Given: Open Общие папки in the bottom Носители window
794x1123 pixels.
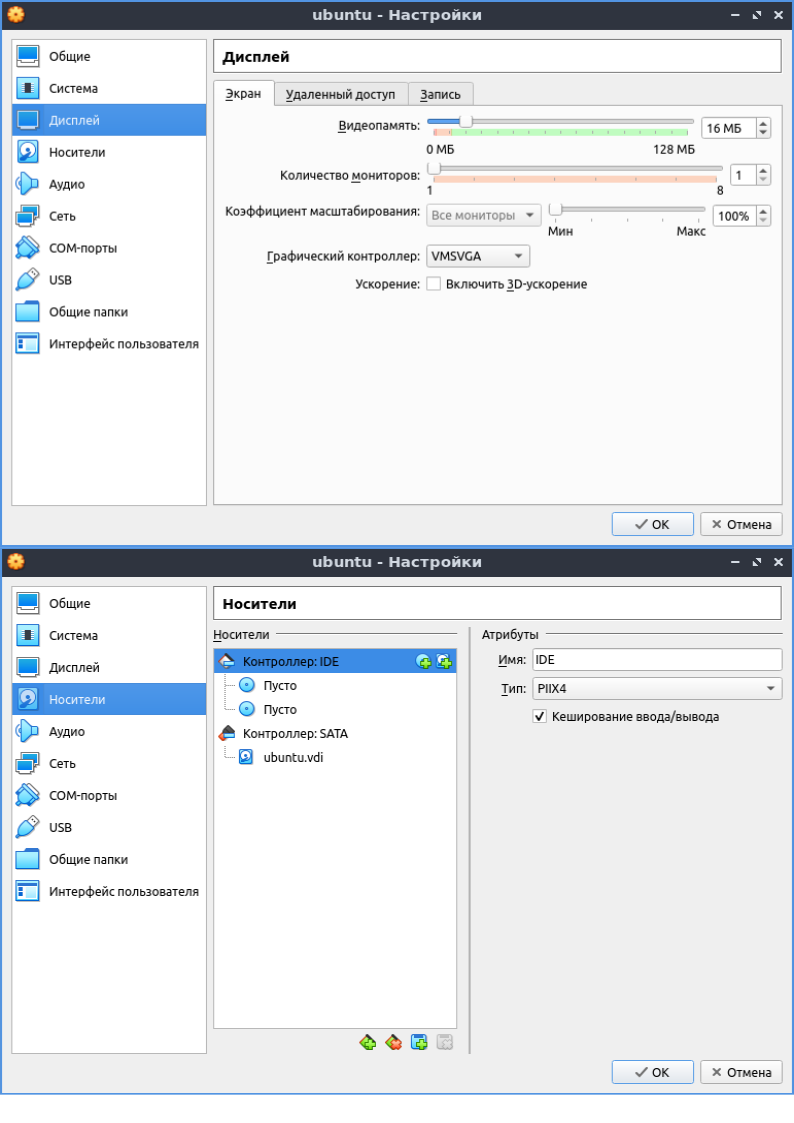Looking at the screenshot, I should coord(109,859).
